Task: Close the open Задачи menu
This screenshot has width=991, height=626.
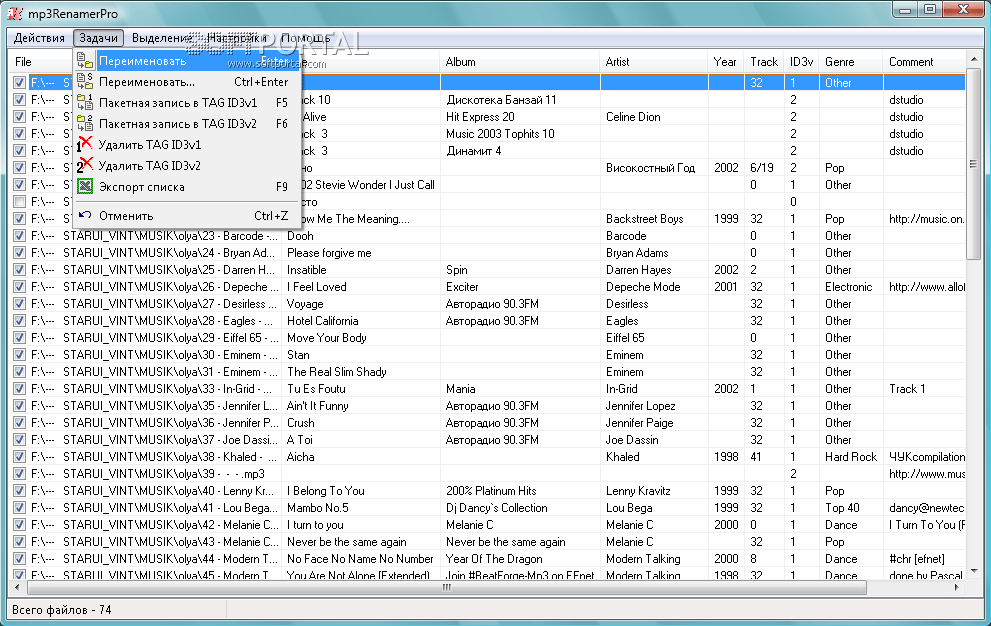Action: (98, 38)
